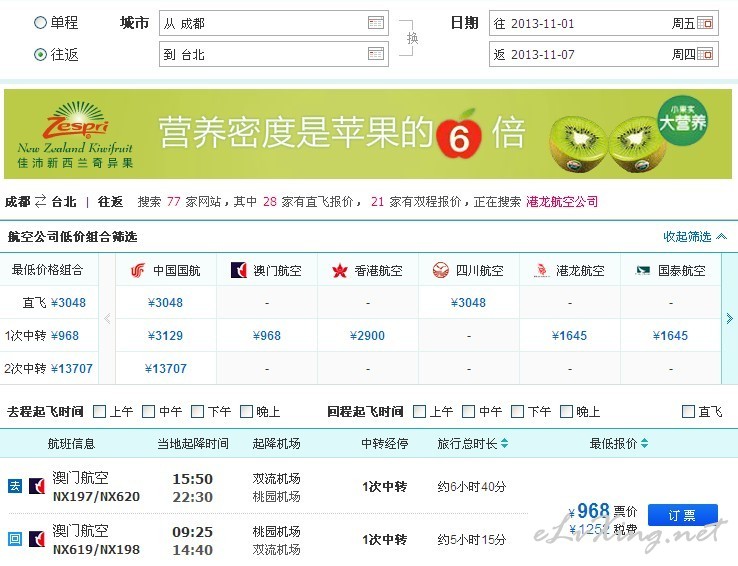Screen dimensions: 738x566
Task: Sort by 最低报价 column
Action: tap(618, 443)
